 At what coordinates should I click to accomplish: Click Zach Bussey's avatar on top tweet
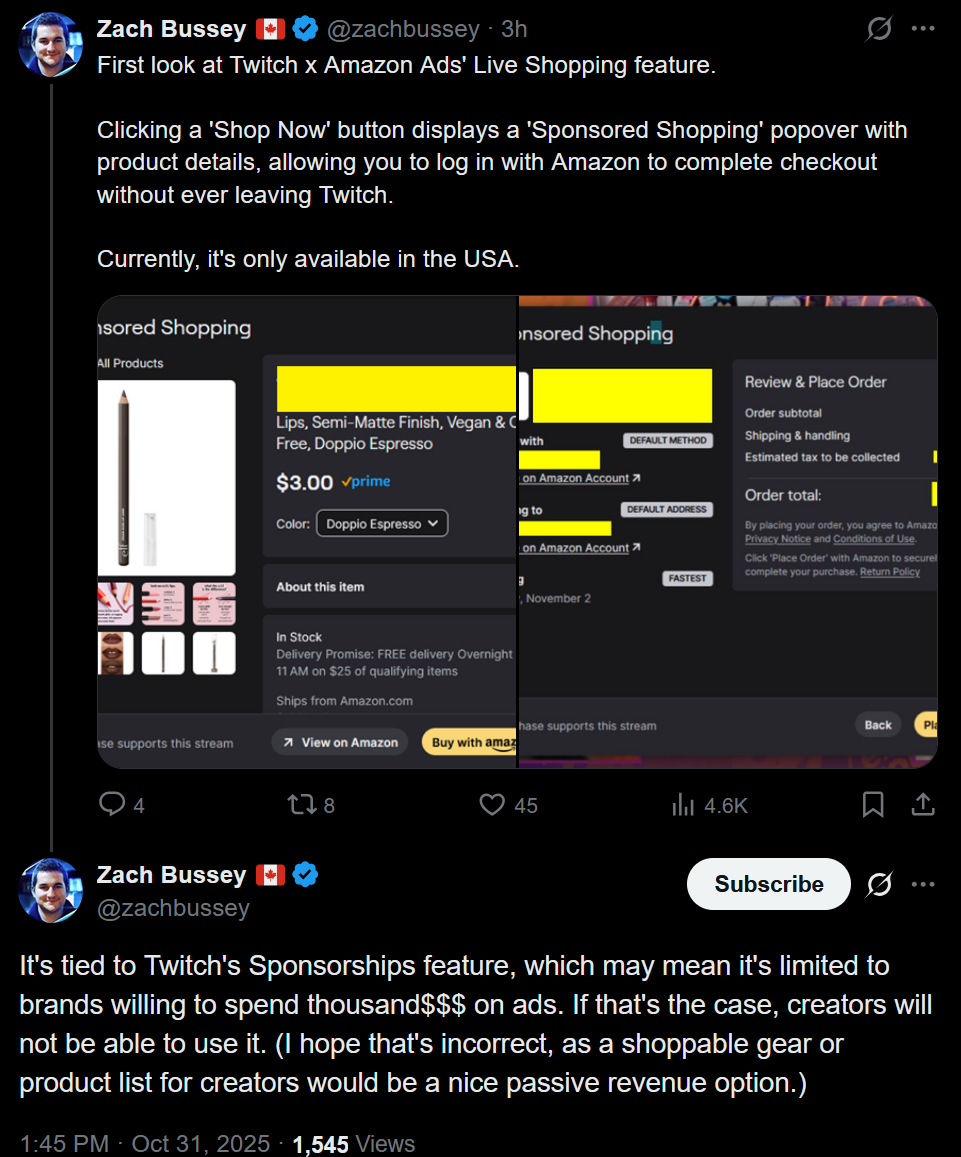tap(51, 45)
